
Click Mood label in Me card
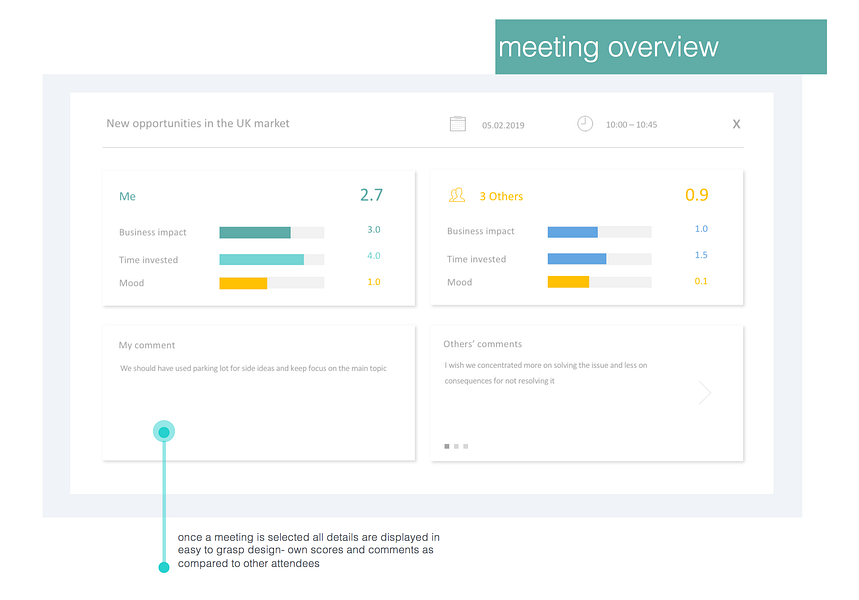point(131,283)
